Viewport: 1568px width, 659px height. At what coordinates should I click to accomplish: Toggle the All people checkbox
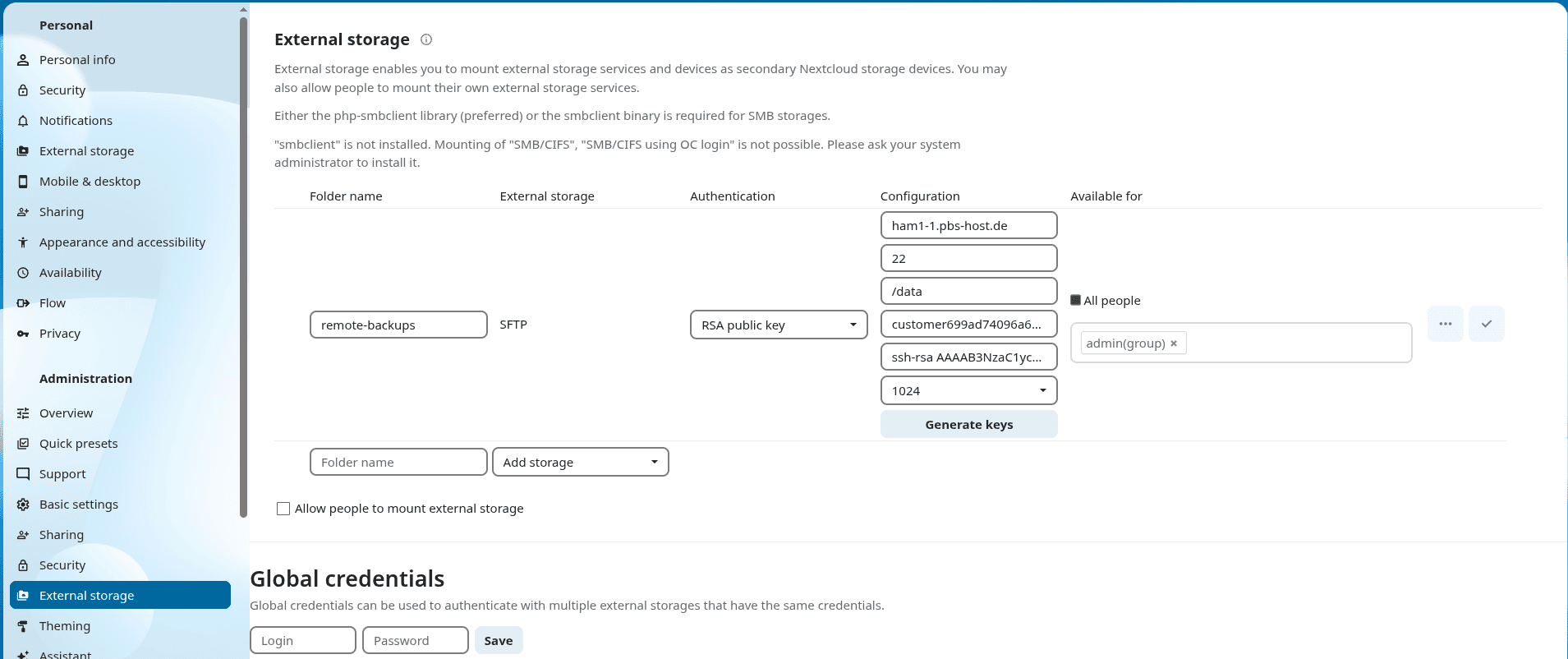1076,301
